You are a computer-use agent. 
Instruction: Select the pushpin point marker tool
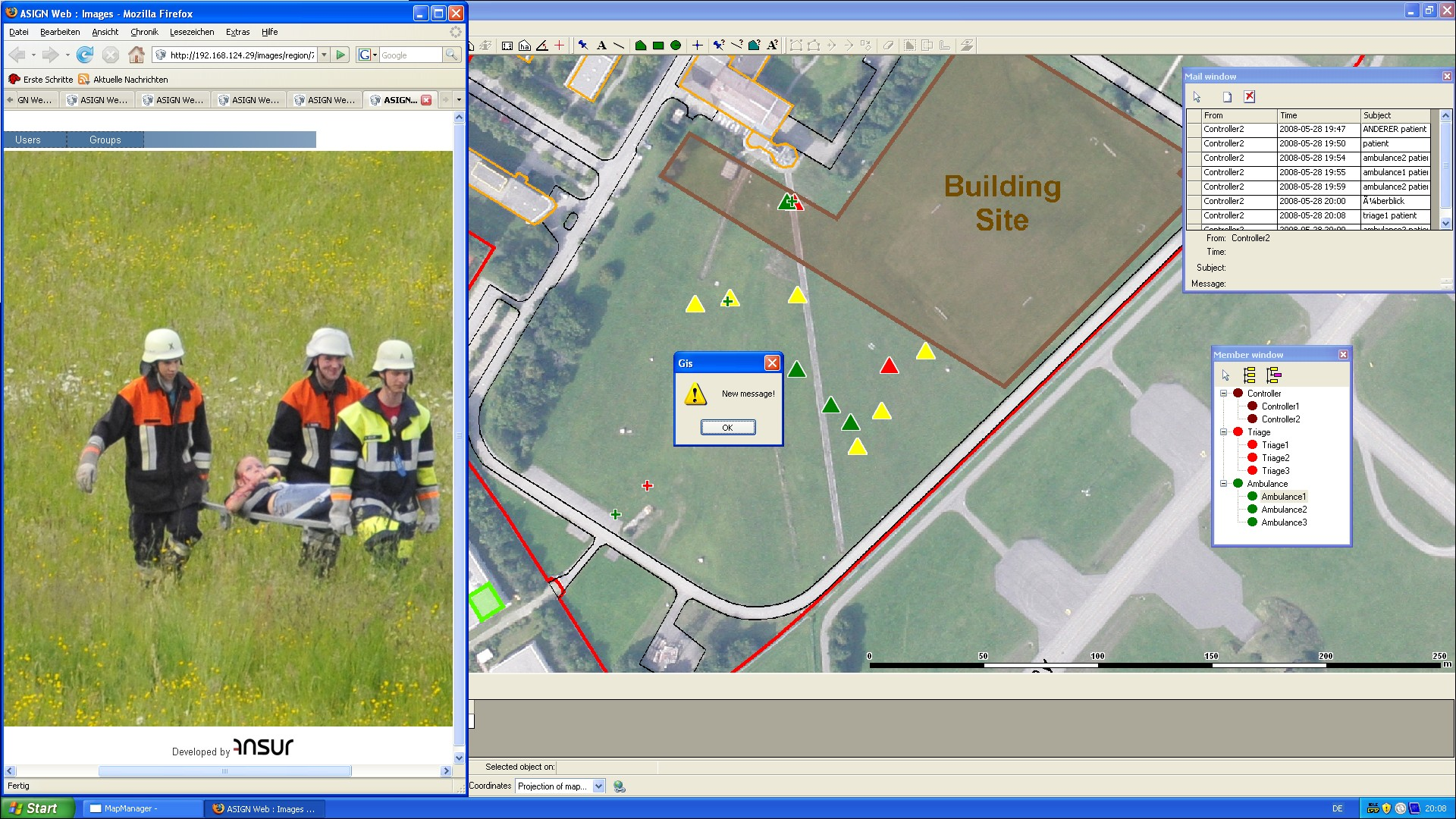pyautogui.click(x=582, y=45)
